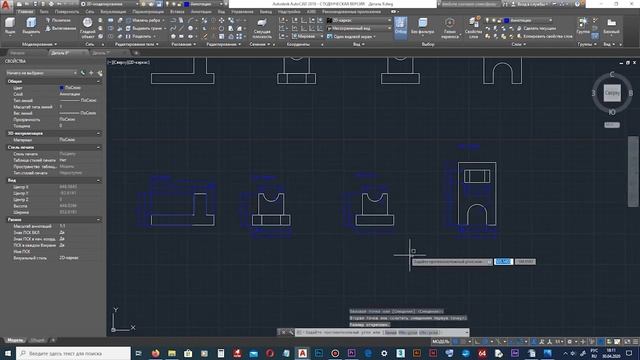Click the command line input field
This screenshot has width=640, height=360.
[x=382, y=332]
